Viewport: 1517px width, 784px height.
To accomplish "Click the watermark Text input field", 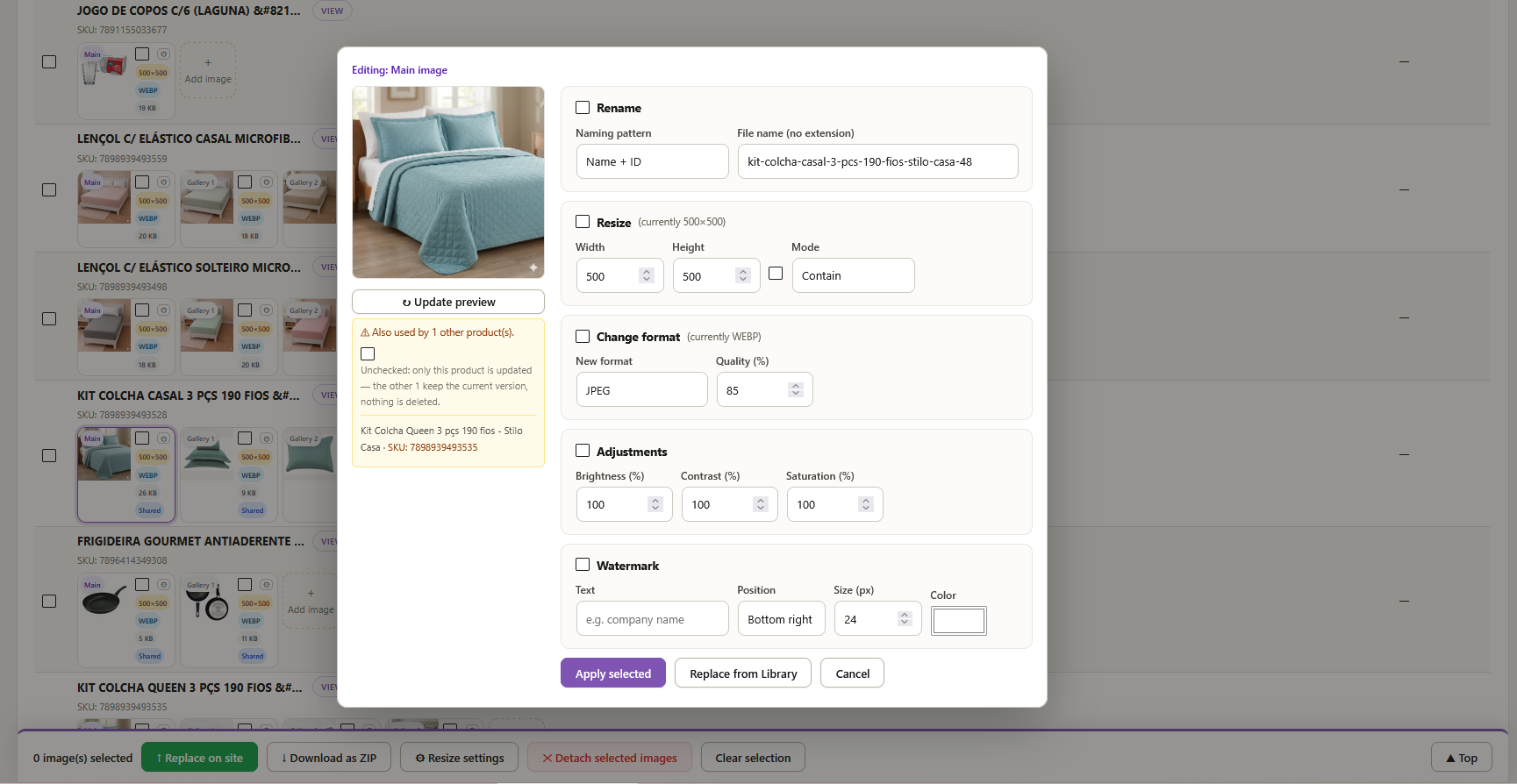I will click(x=652, y=619).
